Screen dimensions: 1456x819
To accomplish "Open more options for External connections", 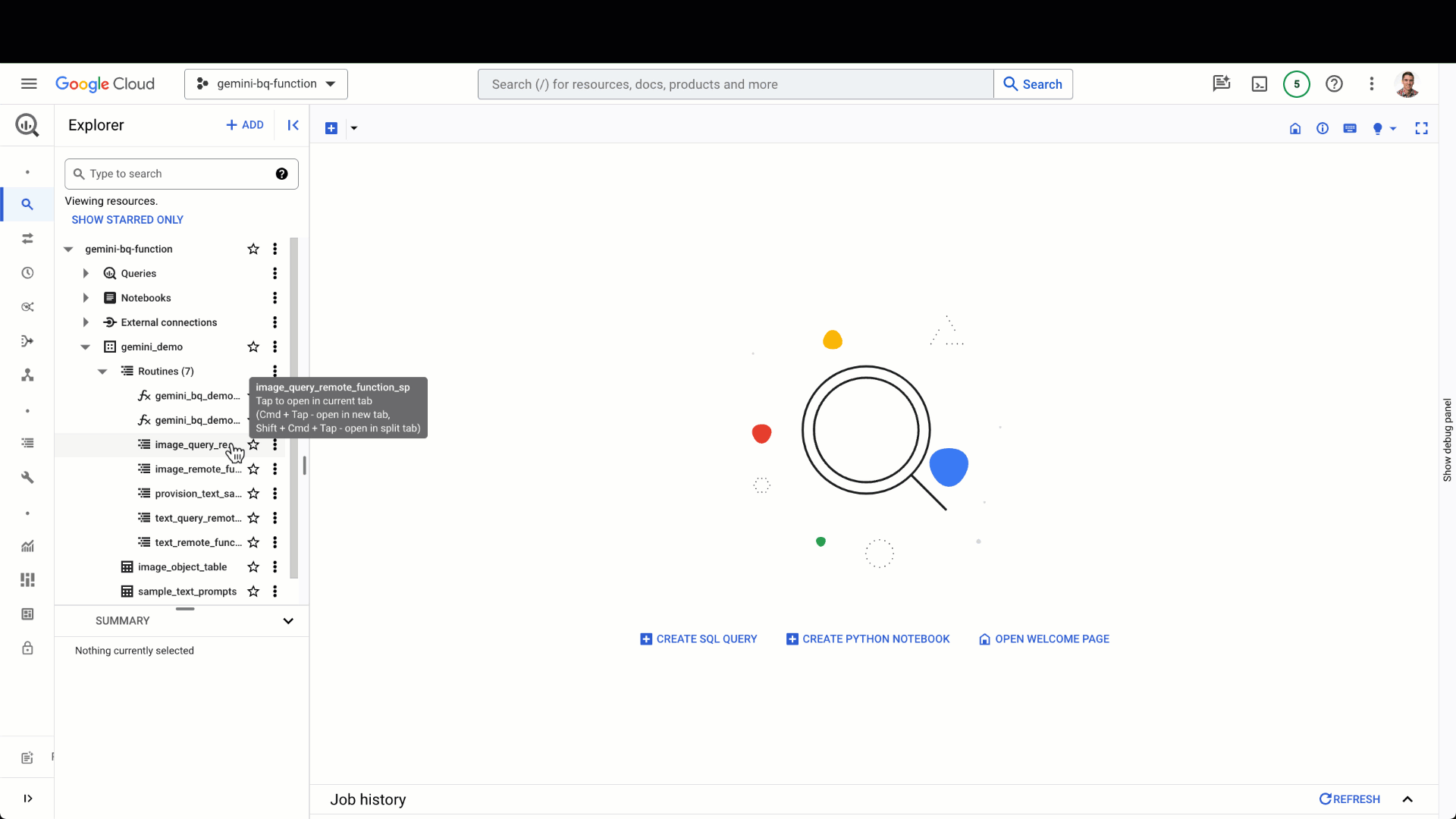I will pos(275,322).
